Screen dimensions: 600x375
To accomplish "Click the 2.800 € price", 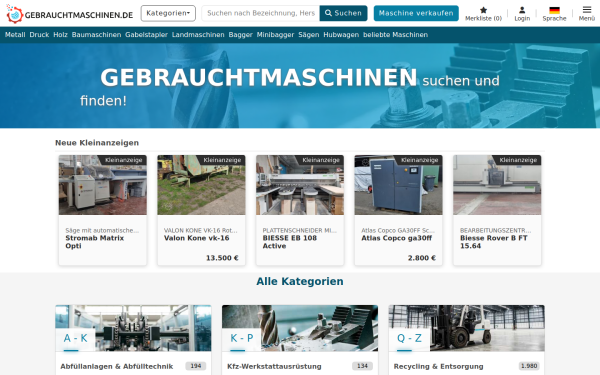I will (x=422, y=258).
